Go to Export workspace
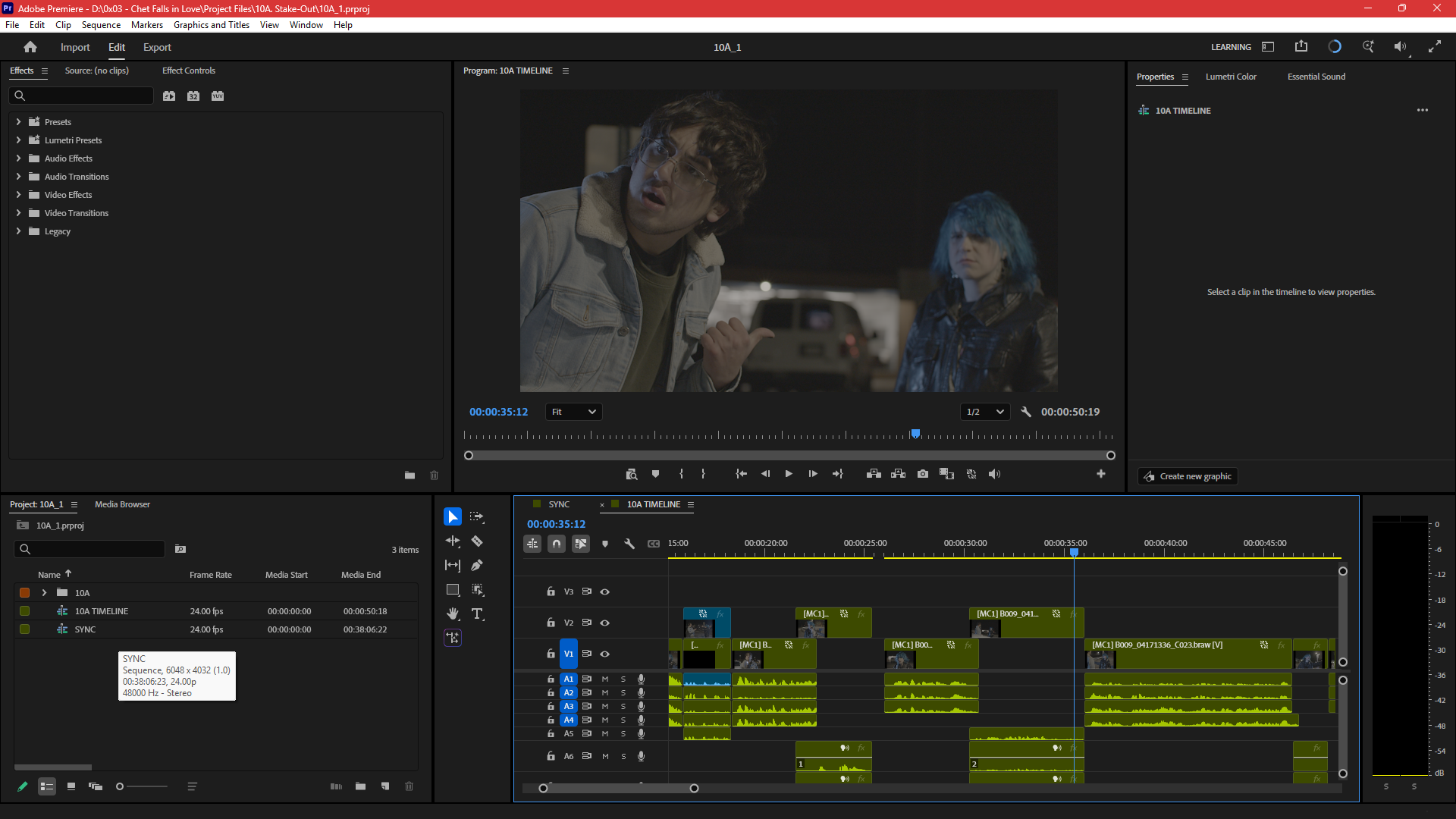Image resolution: width=1456 pixels, height=819 pixels. click(x=157, y=47)
